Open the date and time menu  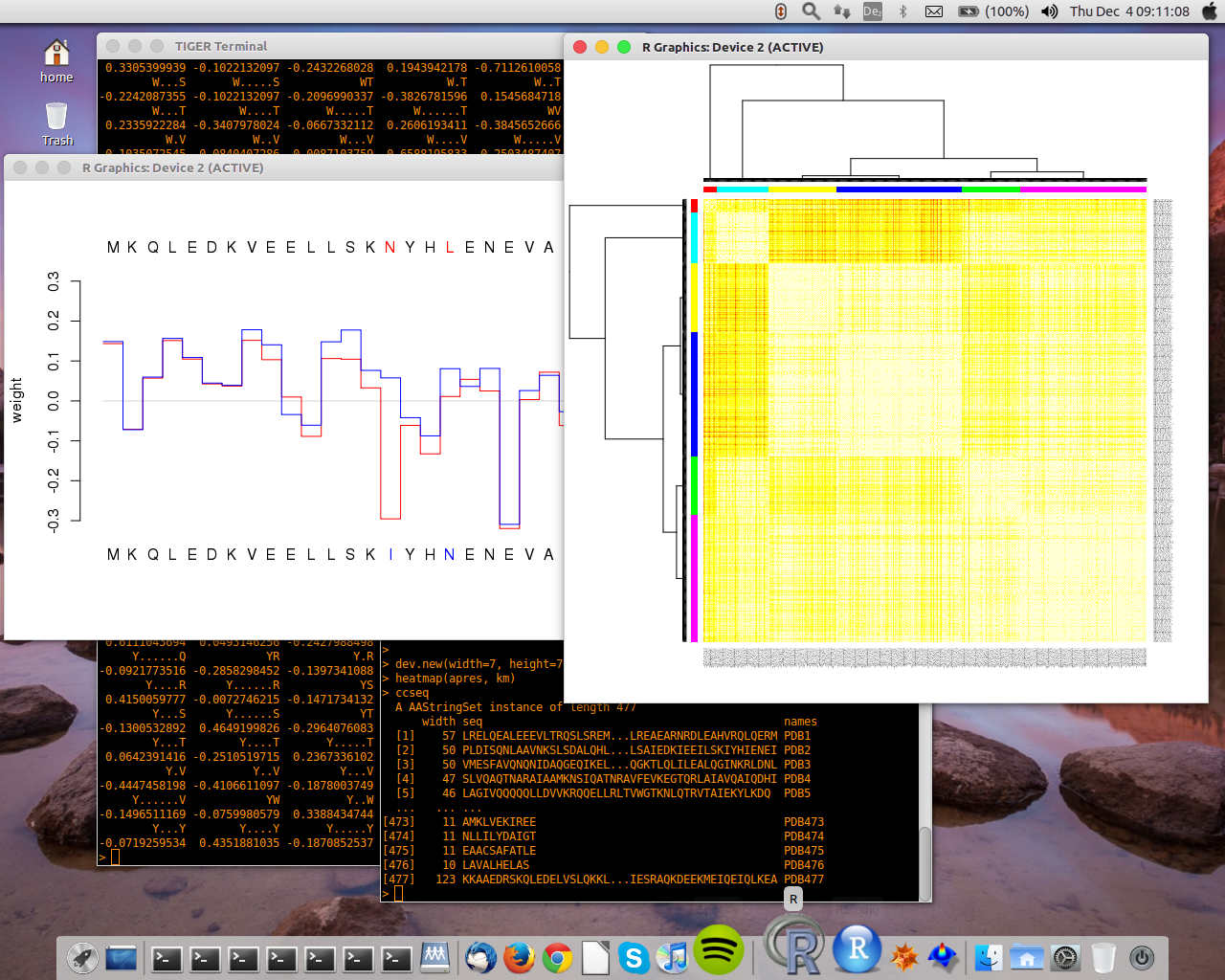coord(1129,11)
